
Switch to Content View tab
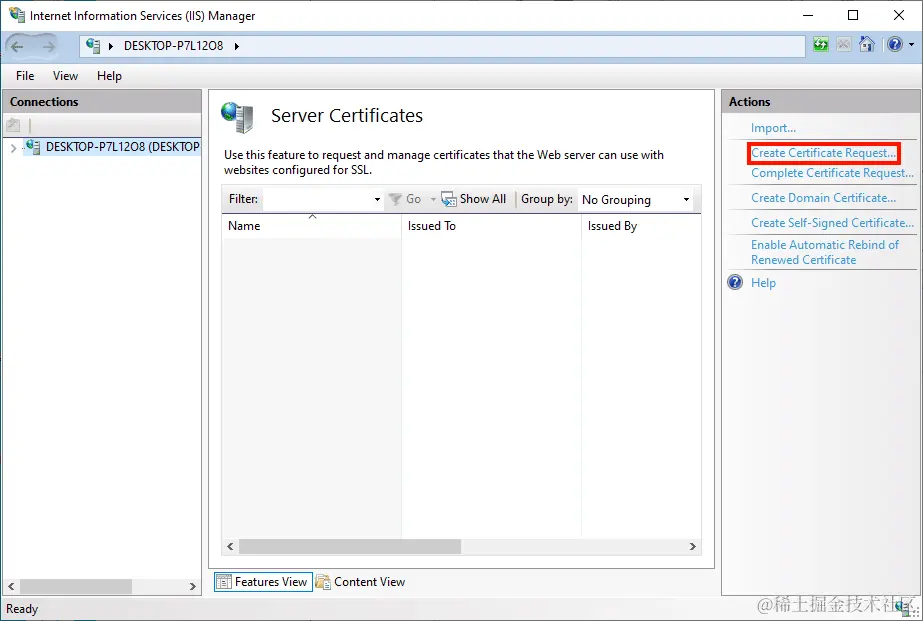point(361,582)
